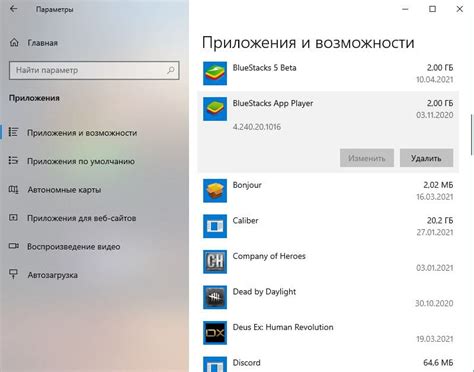This screenshot has width=474, height=372.
Task: Click date 30.10.2020 of Dead by Daylight
Action: tap(434, 303)
